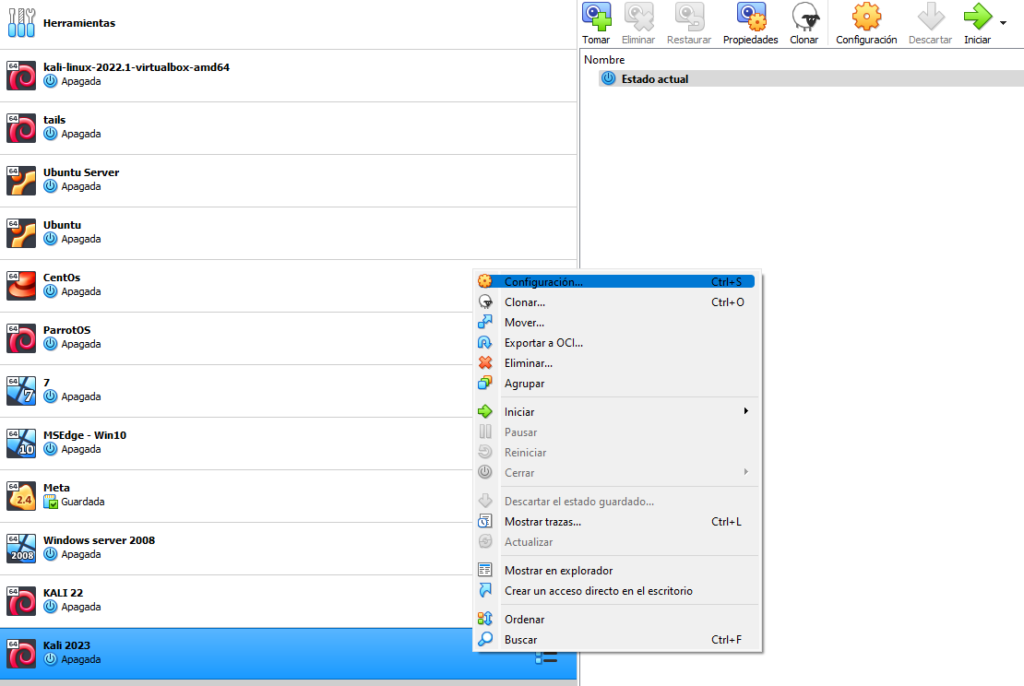The width and height of the screenshot is (1024, 686).
Task: Choose Mostrar en explorador menu entry
Action: tap(615, 570)
